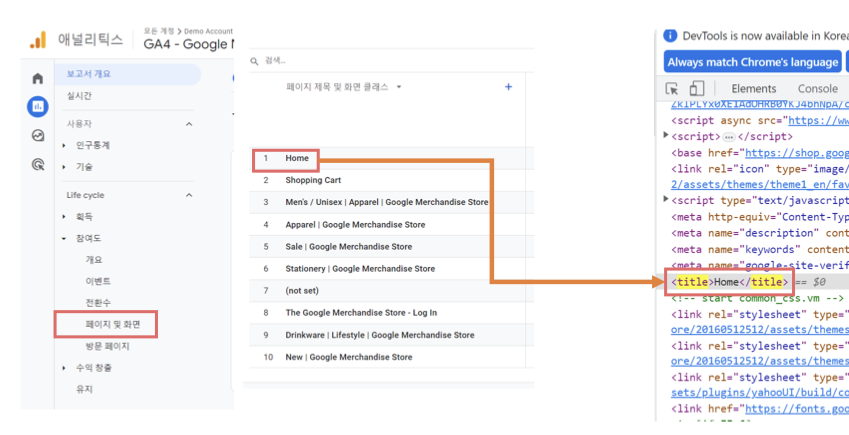Viewport: 849px width, 435px height.
Task: Click the DevTools info icon
Action: pyautogui.click(x=670, y=36)
